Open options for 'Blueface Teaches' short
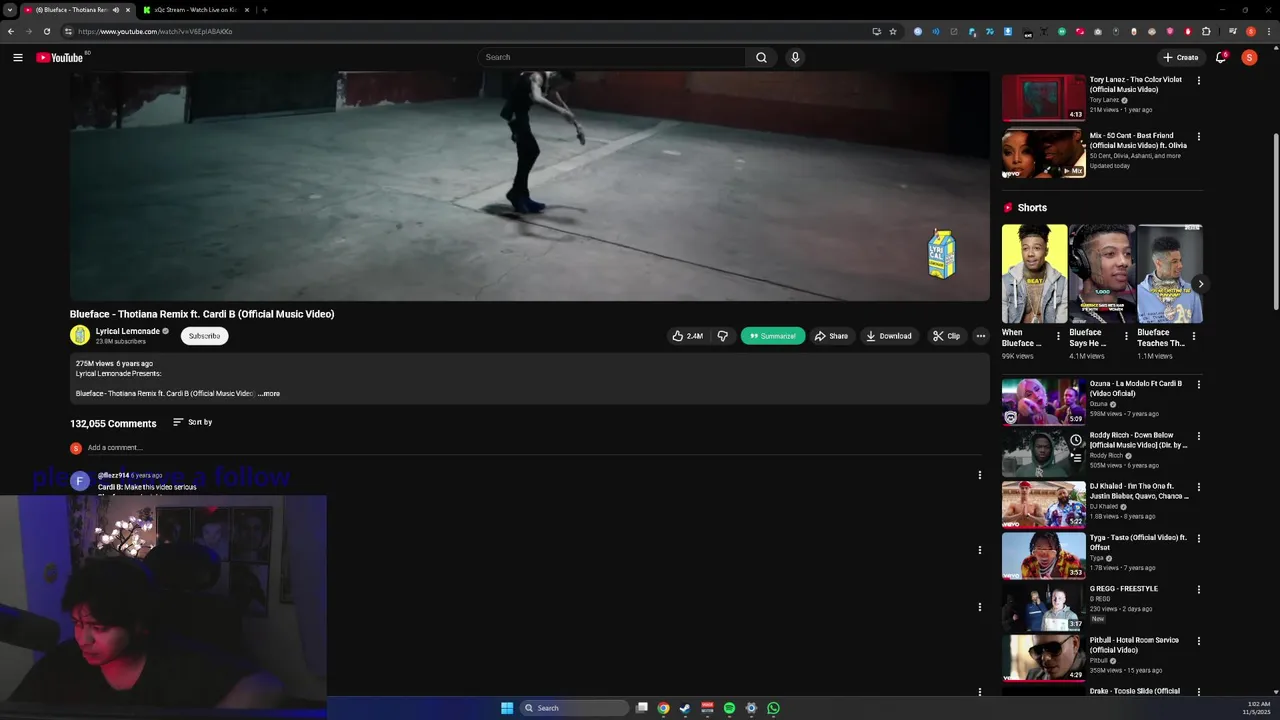Screen dimensions: 1280x720 coord(1193,336)
